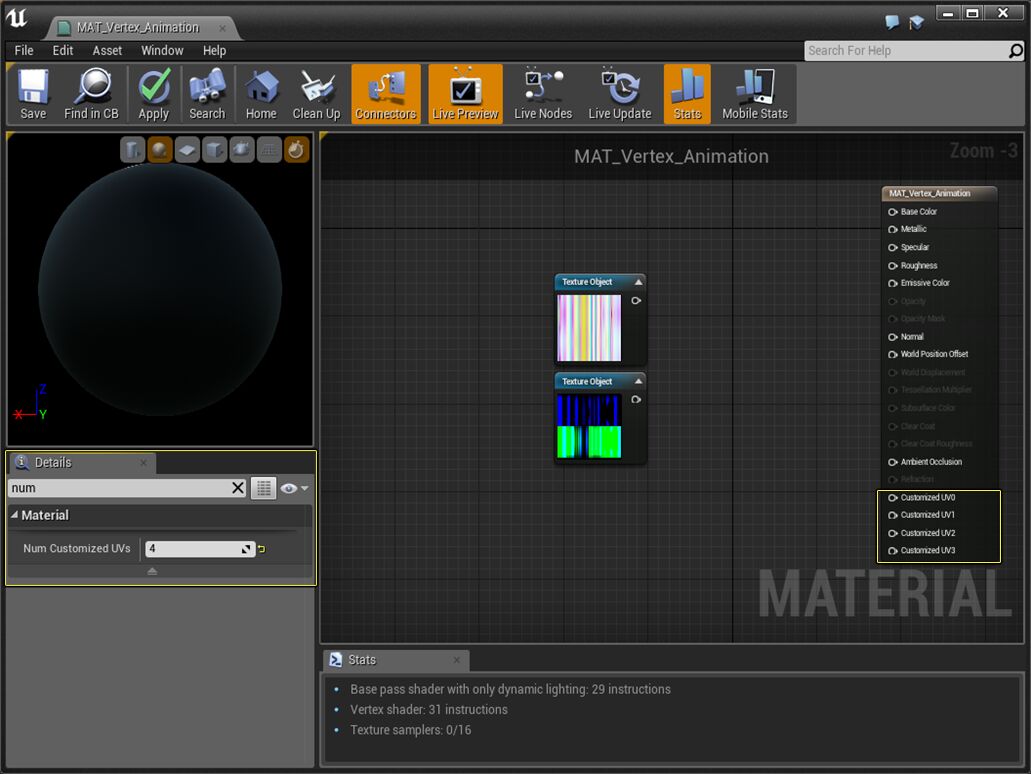Open the Search toolbar icon
This screenshot has height=774, width=1031.
pyautogui.click(x=207, y=93)
